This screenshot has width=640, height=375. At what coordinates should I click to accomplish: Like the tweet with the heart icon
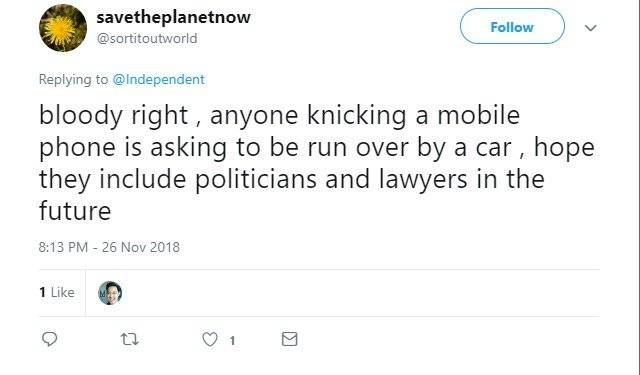click(x=210, y=339)
